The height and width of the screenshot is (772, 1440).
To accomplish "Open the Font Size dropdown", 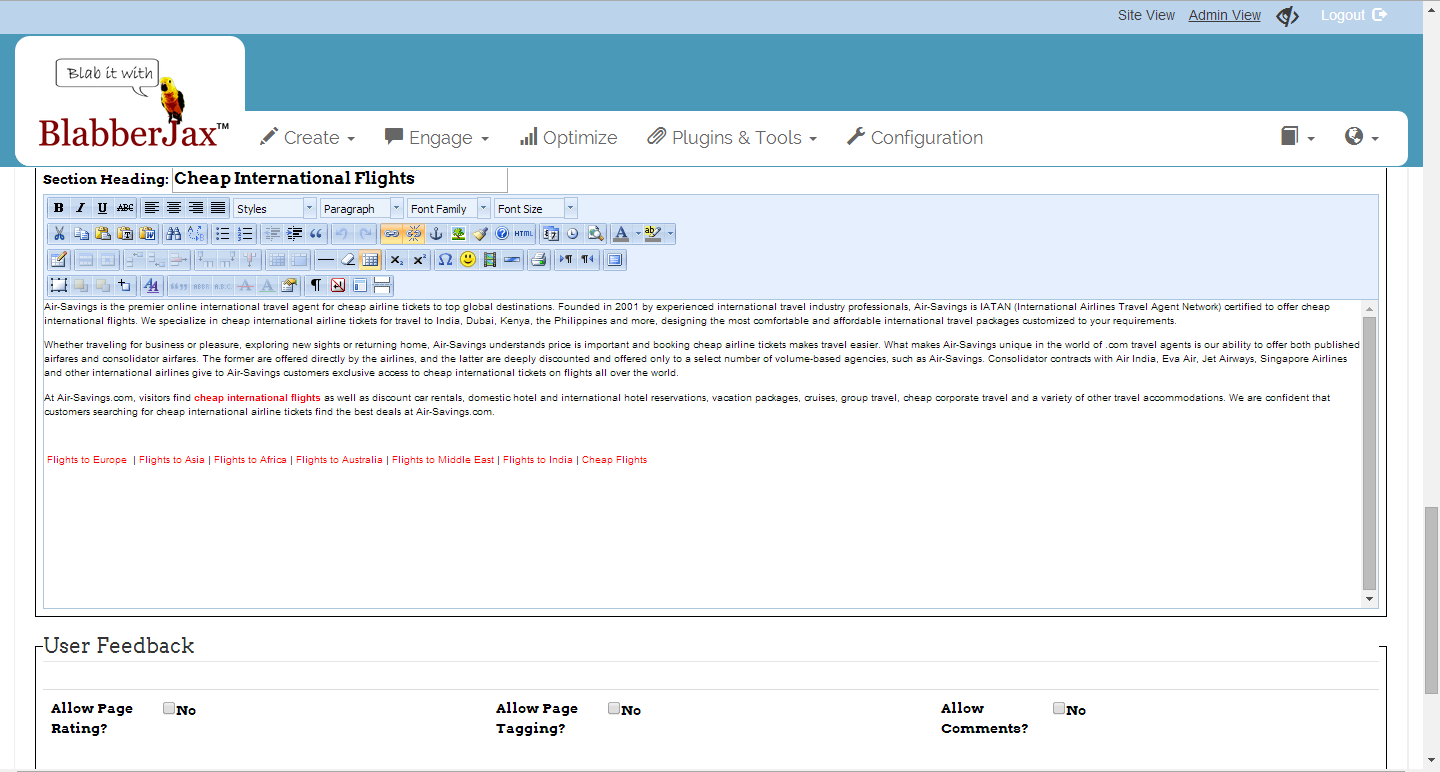I will pos(536,208).
